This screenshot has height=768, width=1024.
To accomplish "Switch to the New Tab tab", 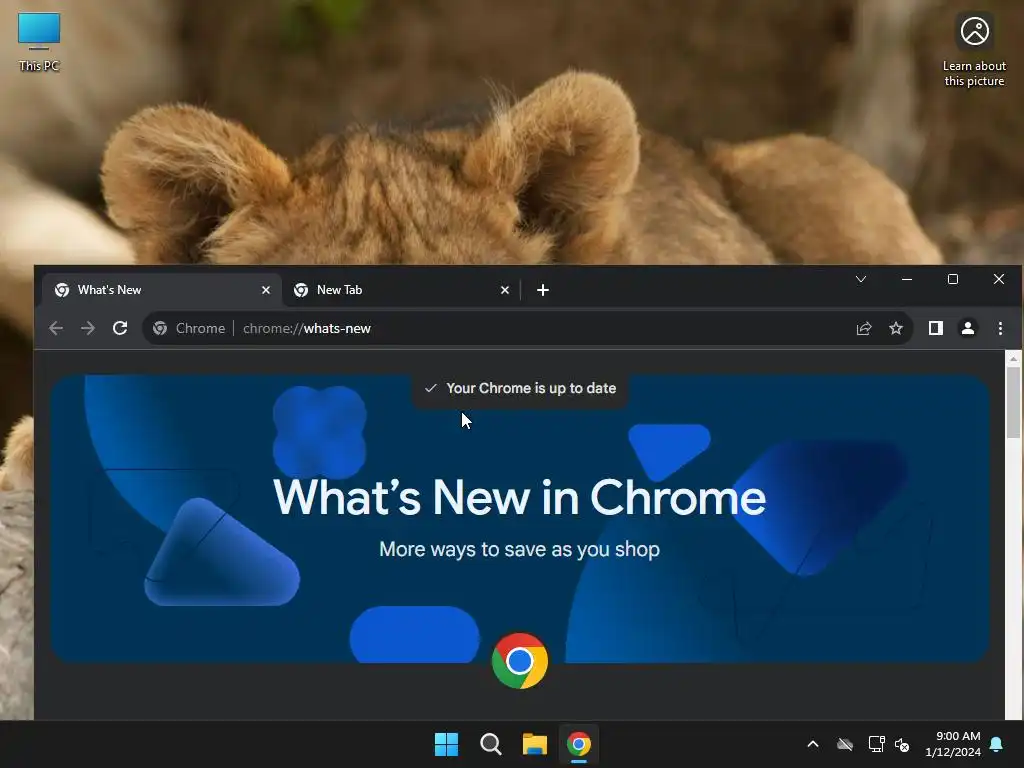I will click(401, 290).
